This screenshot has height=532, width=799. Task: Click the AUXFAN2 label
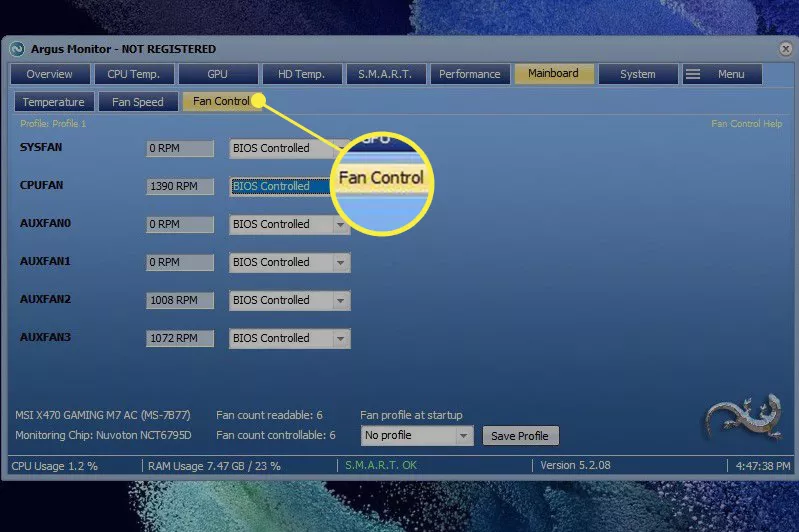point(45,299)
